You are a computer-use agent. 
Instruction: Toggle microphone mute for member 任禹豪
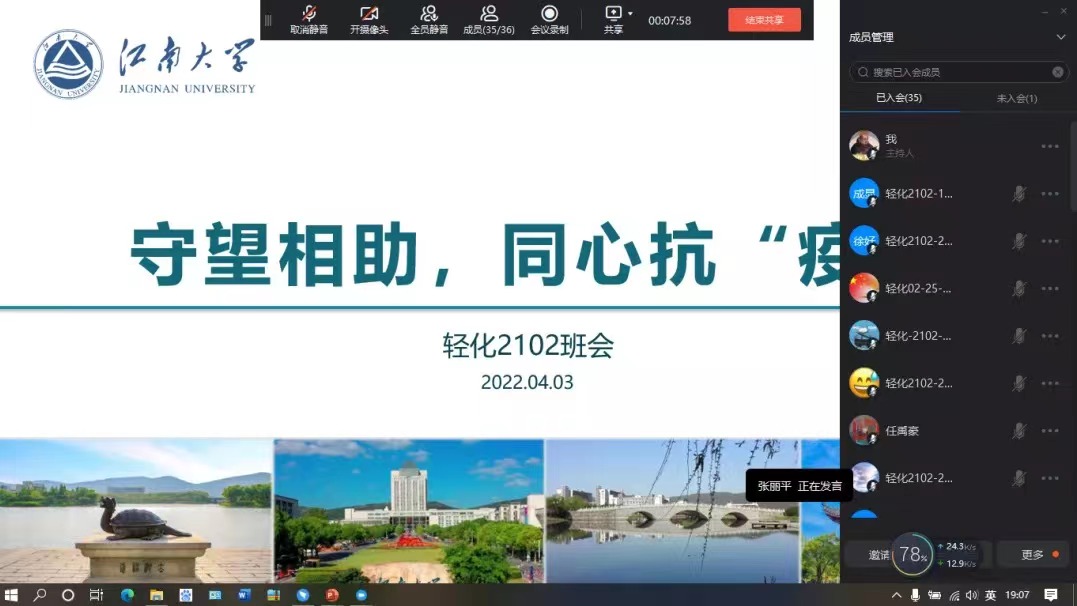click(x=1019, y=431)
